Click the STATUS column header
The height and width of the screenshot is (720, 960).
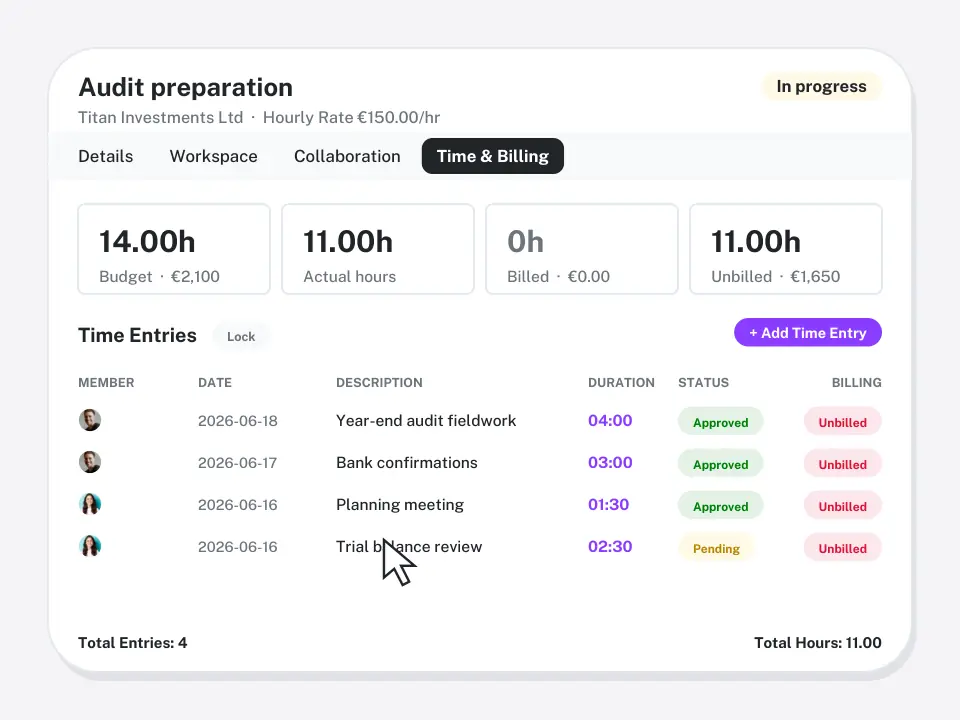pyautogui.click(x=703, y=383)
